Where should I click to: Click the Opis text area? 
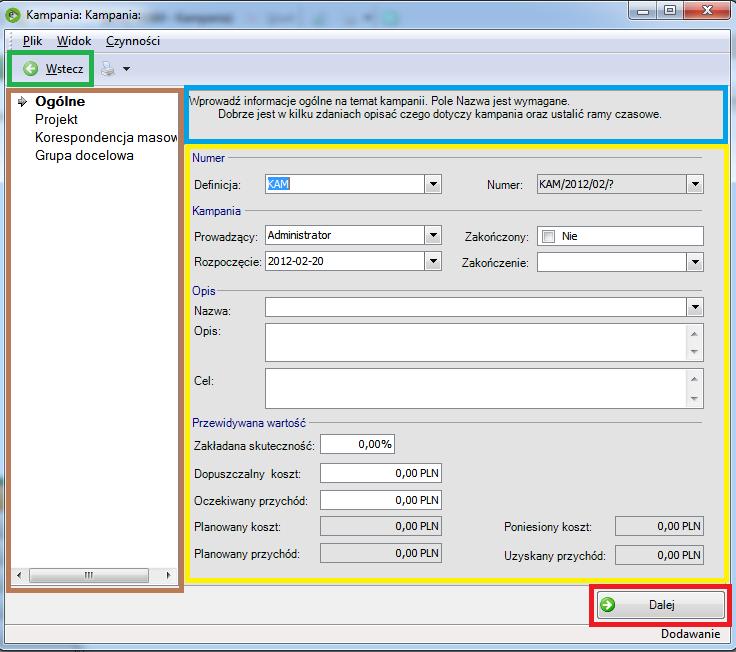[476, 343]
